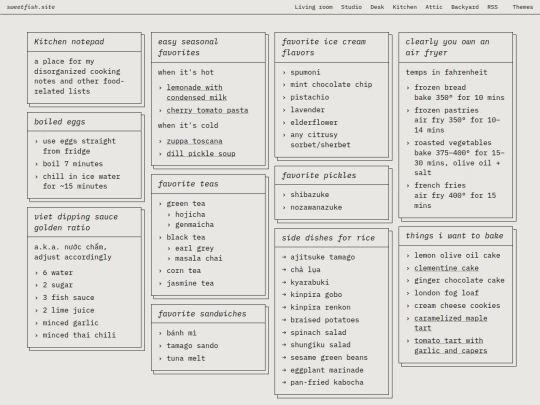Image resolution: width=540 pixels, height=405 pixels.
Task: Select the 'ajitsuke tamago' item
Action: tap(322, 257)
